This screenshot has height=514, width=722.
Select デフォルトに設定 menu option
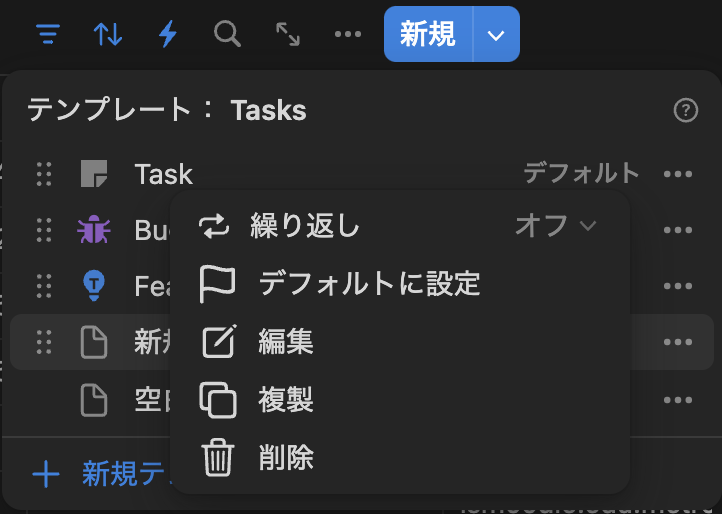click(x=369, y=284)
